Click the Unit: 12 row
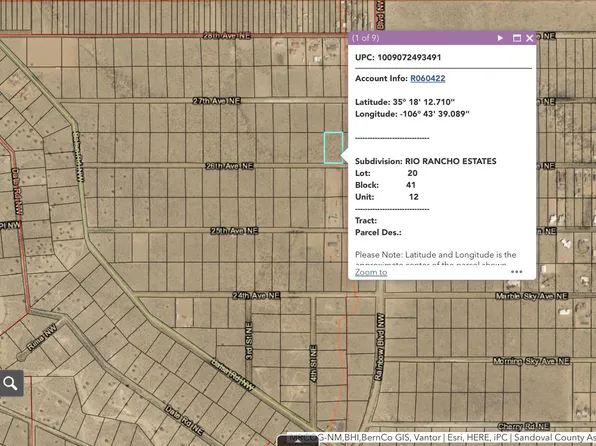The height and width of the screenshot is (446, 596). tap(387, 197)
